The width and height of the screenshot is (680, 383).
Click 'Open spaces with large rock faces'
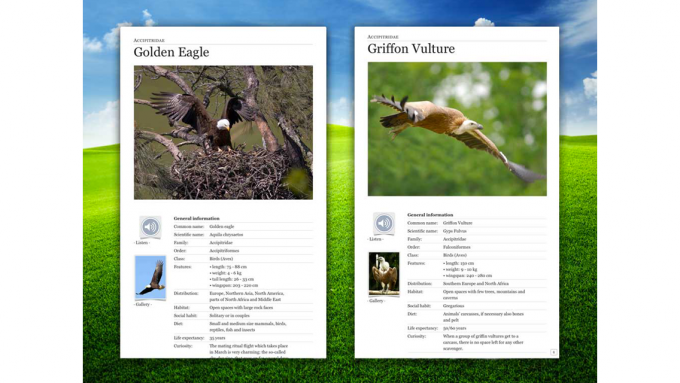pyautogui.click(x=241, y=308)
